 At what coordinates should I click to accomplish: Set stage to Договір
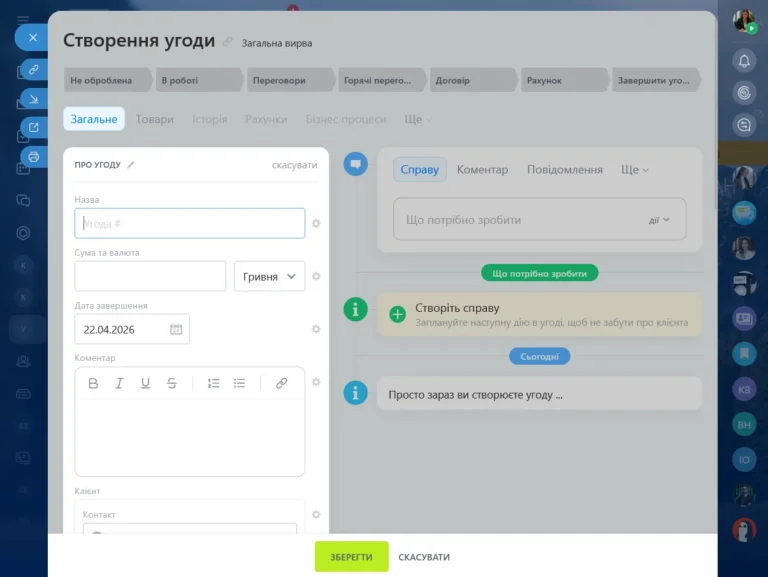[474, 80]
